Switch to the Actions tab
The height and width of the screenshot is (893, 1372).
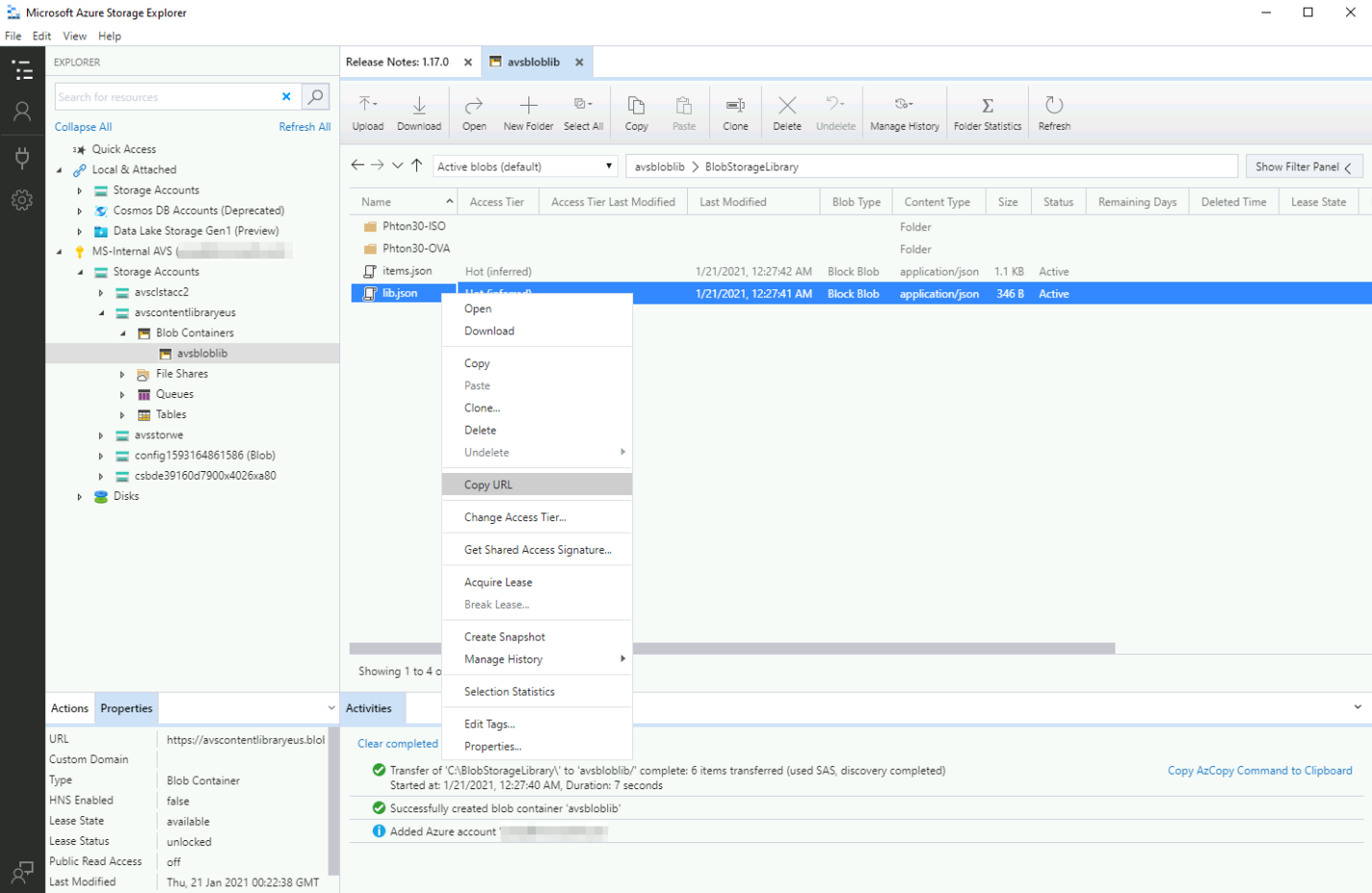(x=69, y=708)
